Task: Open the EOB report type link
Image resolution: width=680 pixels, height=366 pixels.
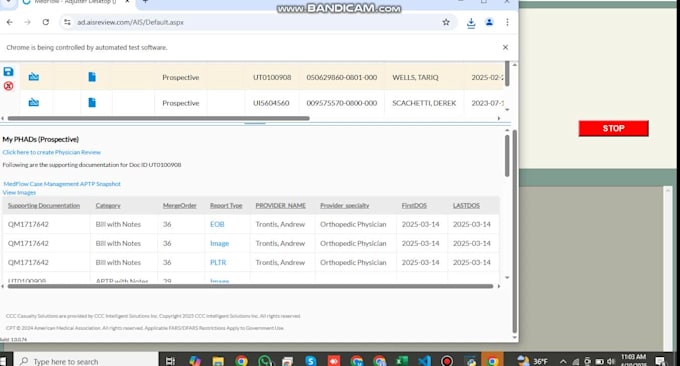Action: 217,224
